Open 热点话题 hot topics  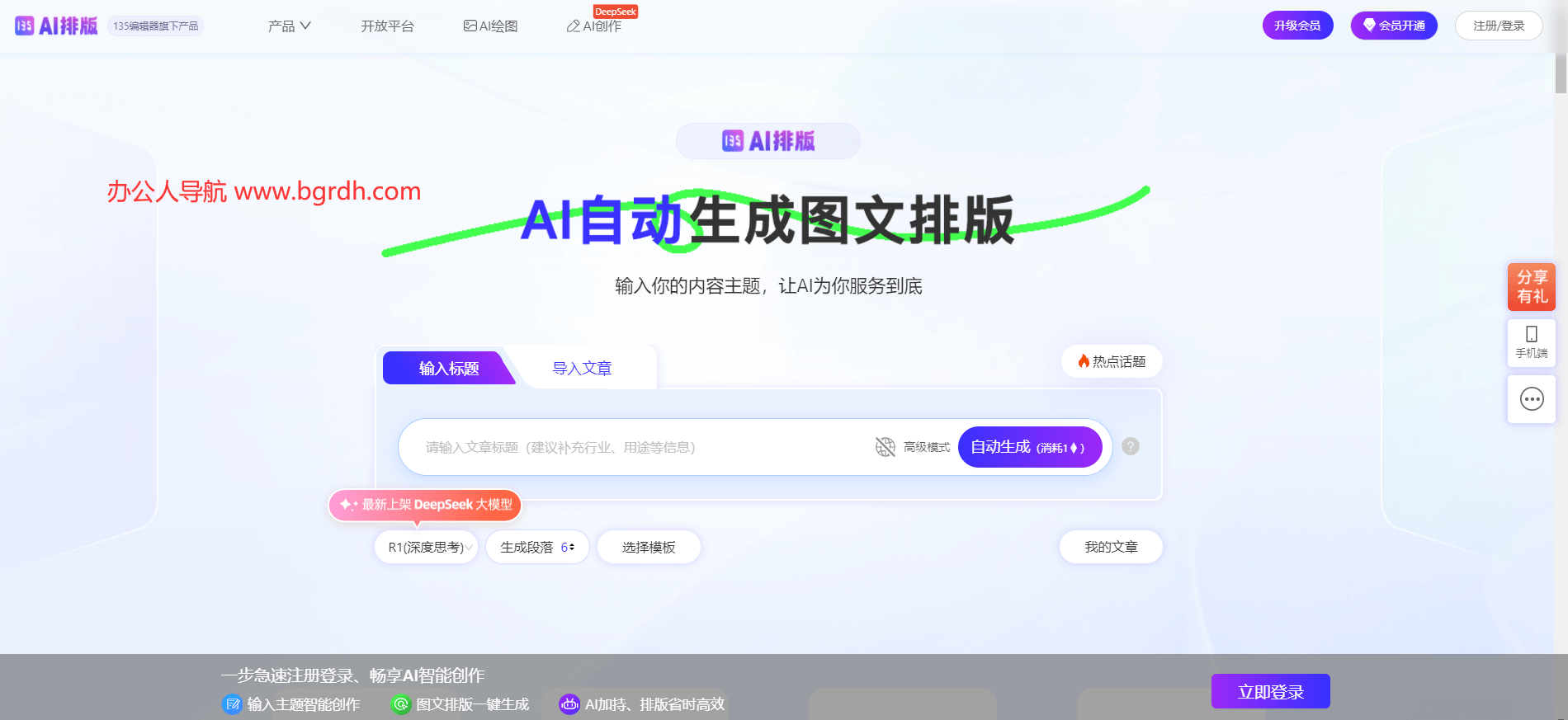point(1112,361)
